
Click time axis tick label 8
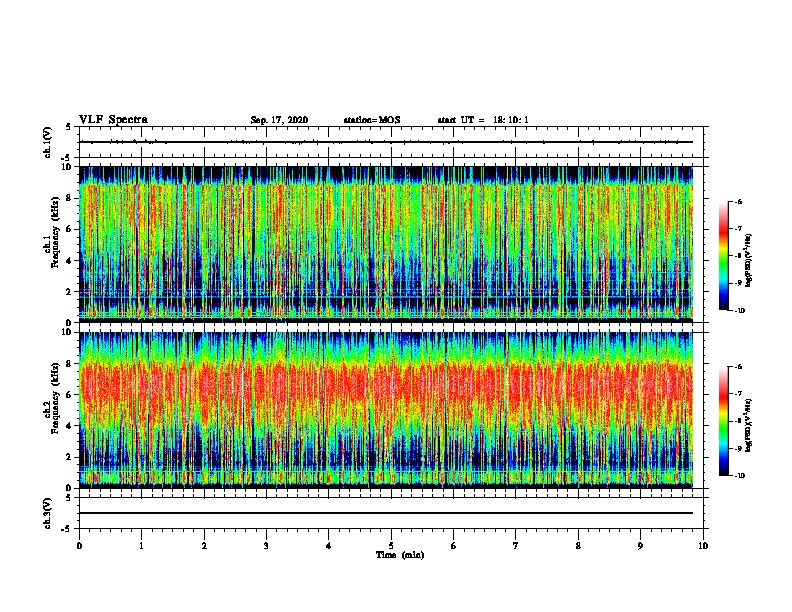[x=578, y=546]
